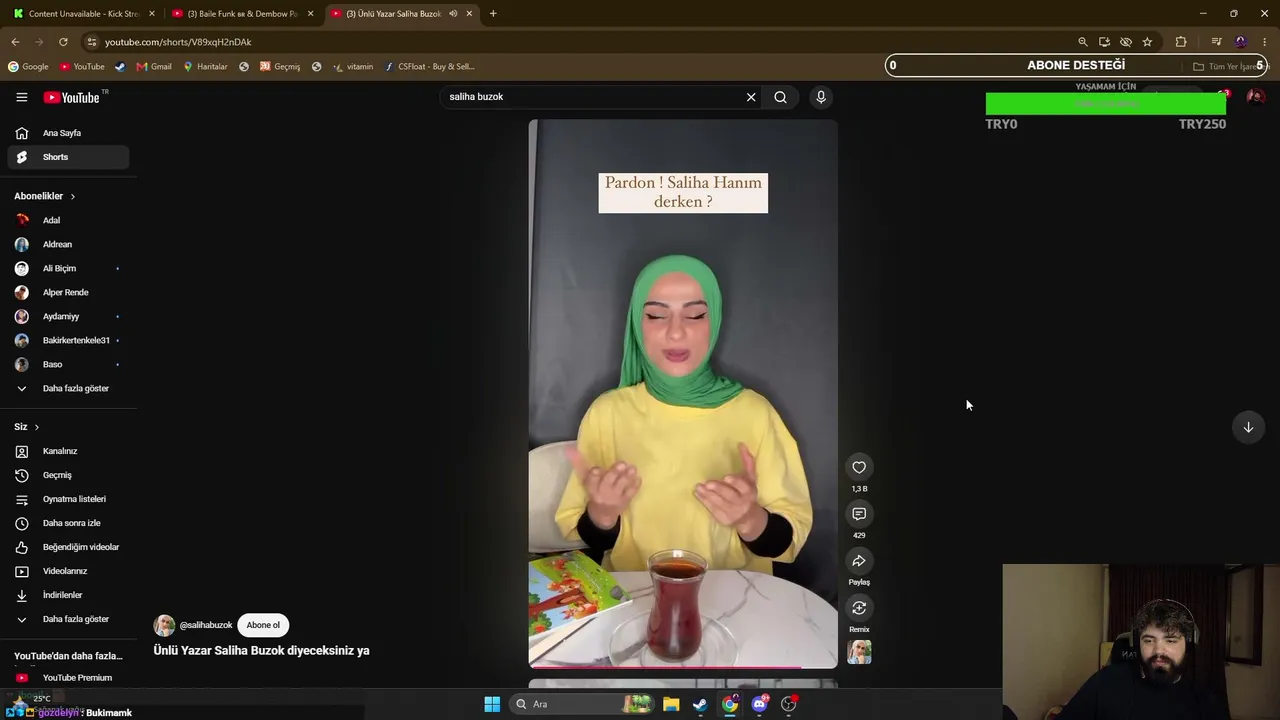Share the short with Paylaş icon
The width and height of the screenshot is (1280, 720).
coord(859,561)
